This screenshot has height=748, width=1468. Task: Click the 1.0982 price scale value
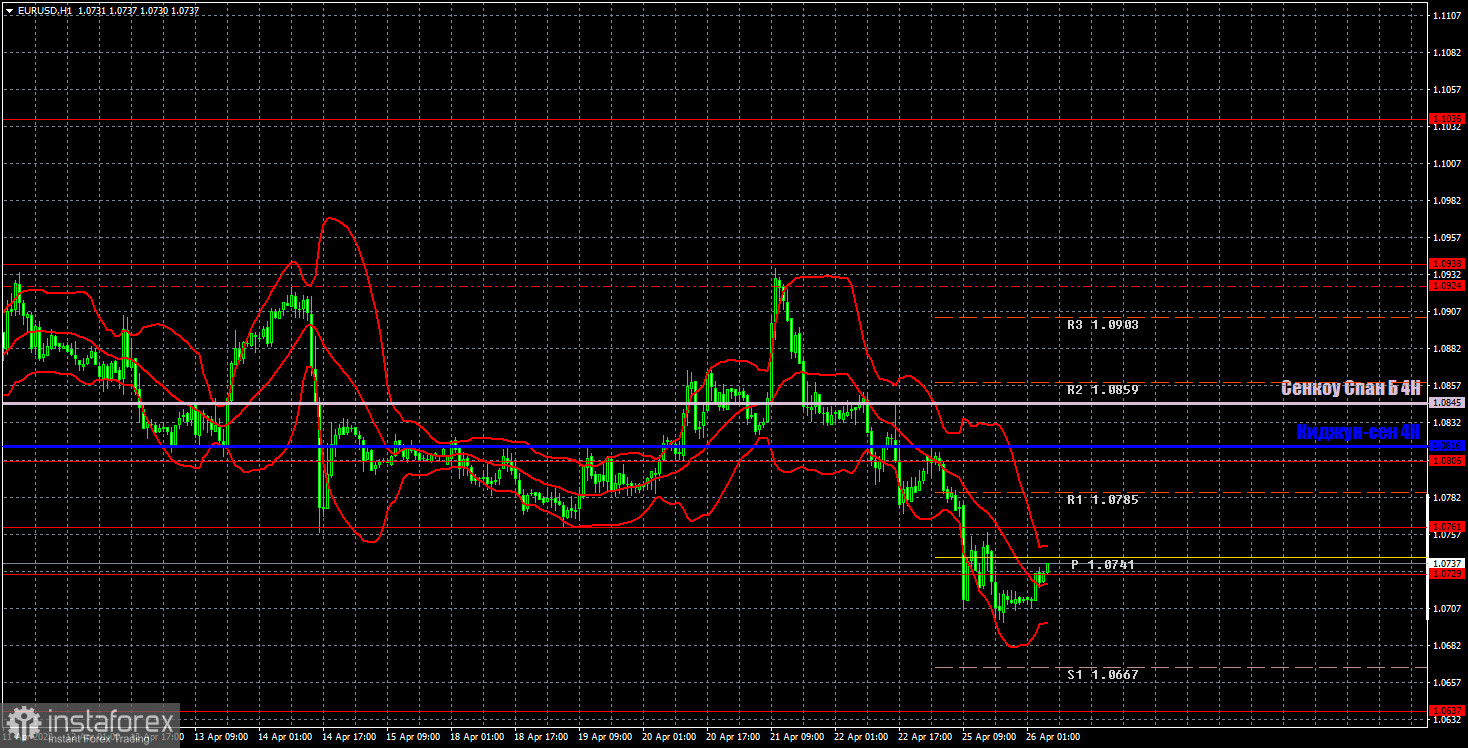1447,201
